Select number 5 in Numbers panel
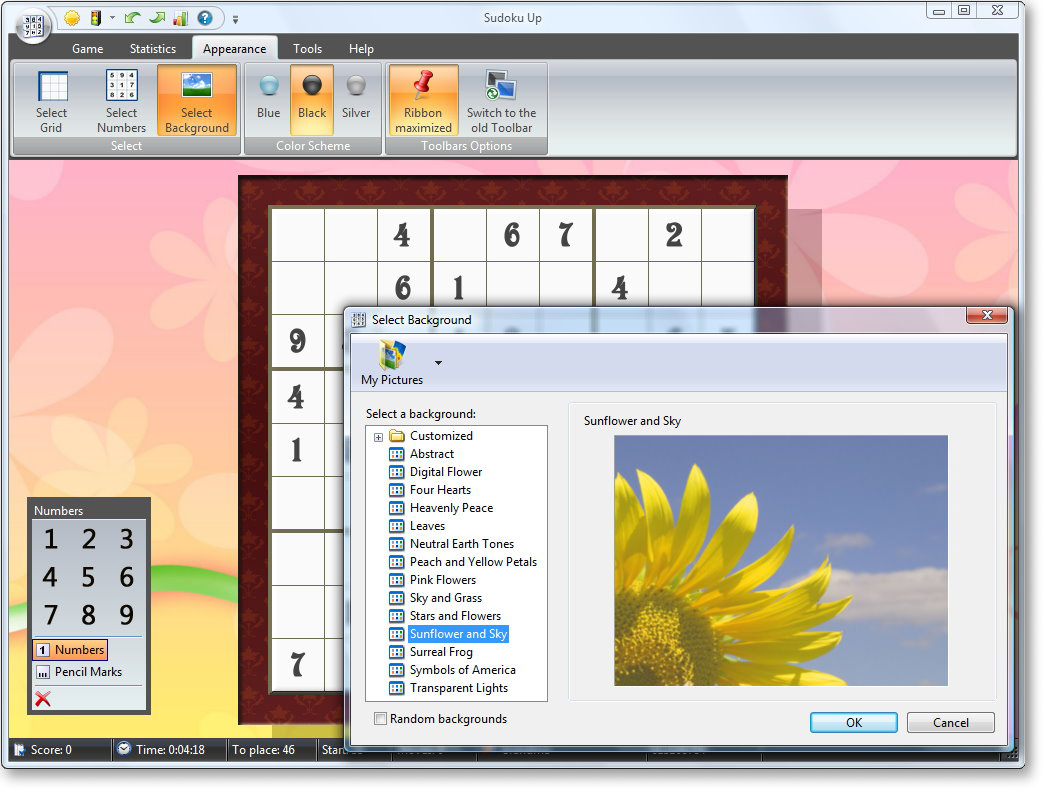 [x=88, y=578]
